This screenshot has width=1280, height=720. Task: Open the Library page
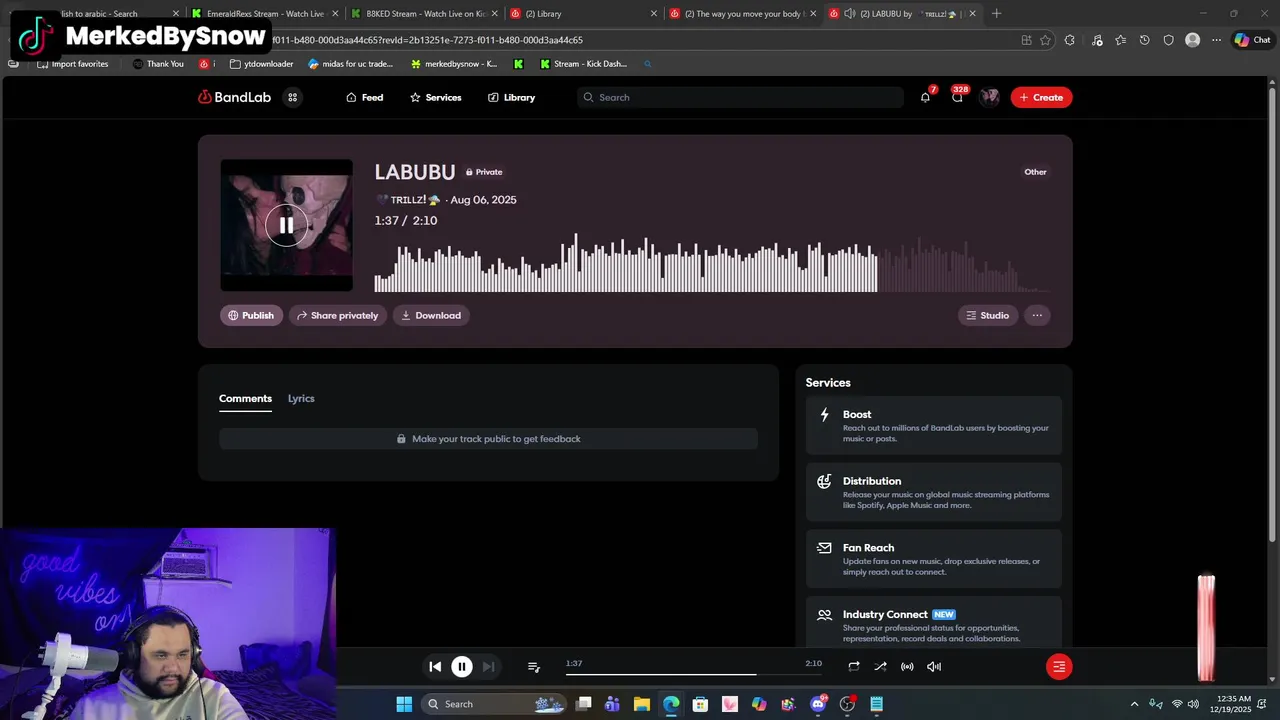511,97
